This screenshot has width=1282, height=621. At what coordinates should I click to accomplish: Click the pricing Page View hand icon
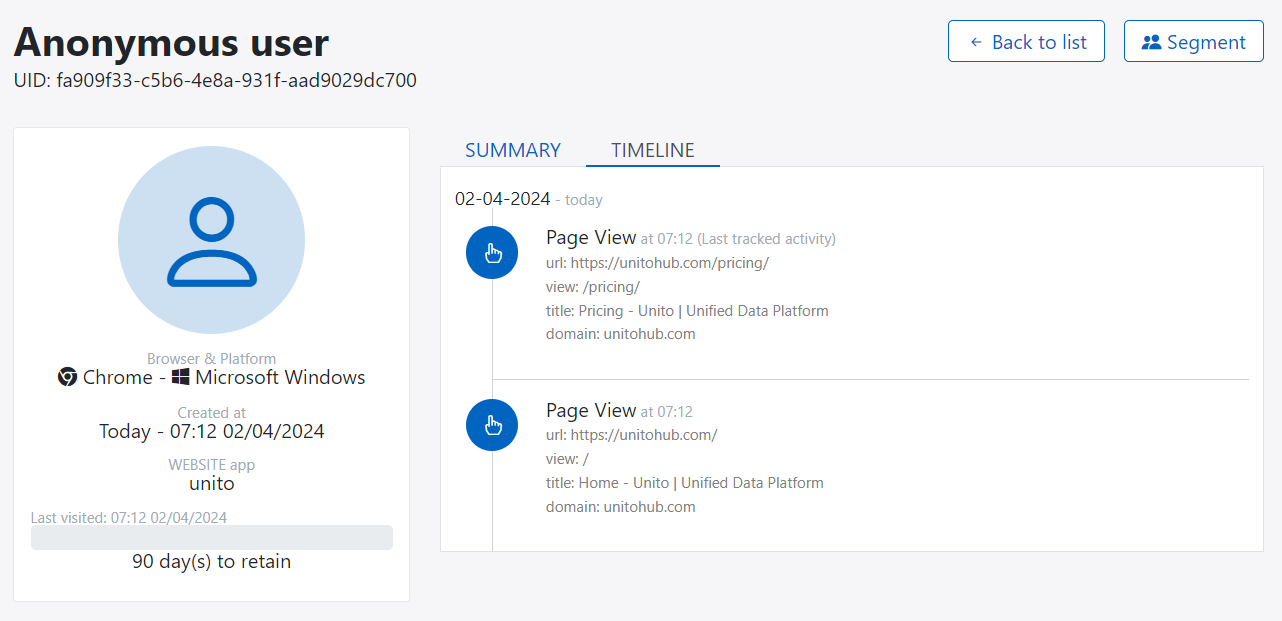pyautogui.click(x=492, y=253)
